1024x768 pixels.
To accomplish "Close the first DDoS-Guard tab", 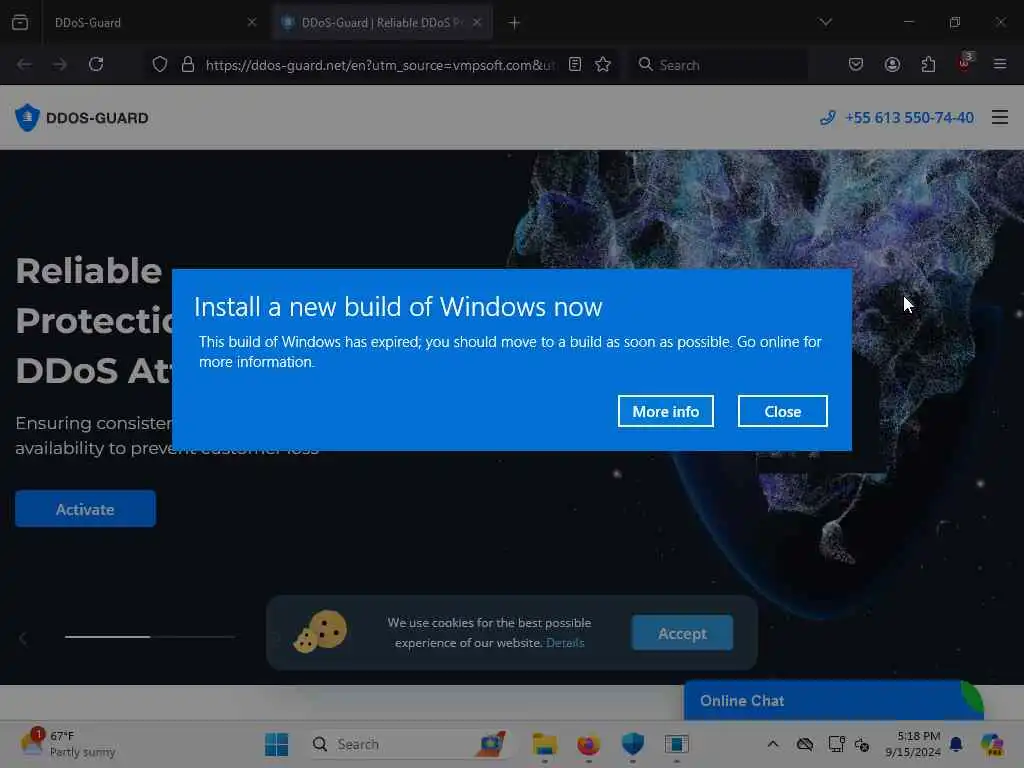I will (x=251, y=23).
